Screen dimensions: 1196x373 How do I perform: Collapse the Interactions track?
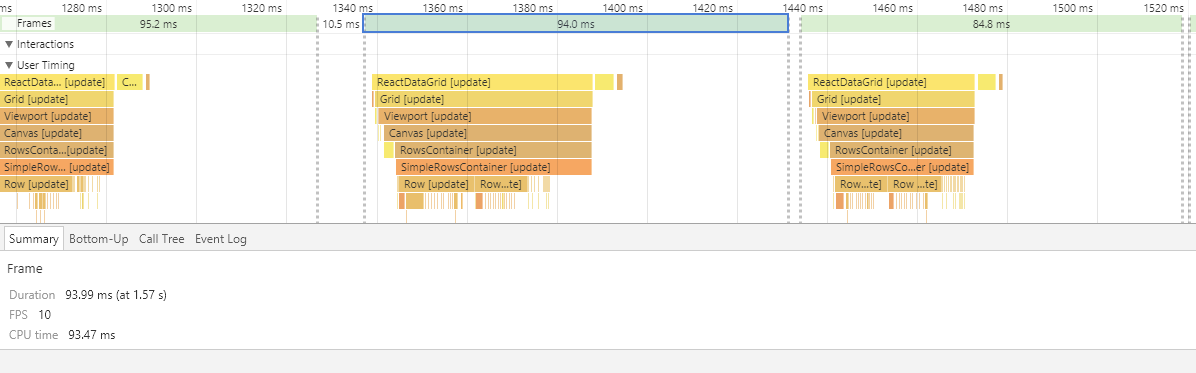click(x=8, y=44)
